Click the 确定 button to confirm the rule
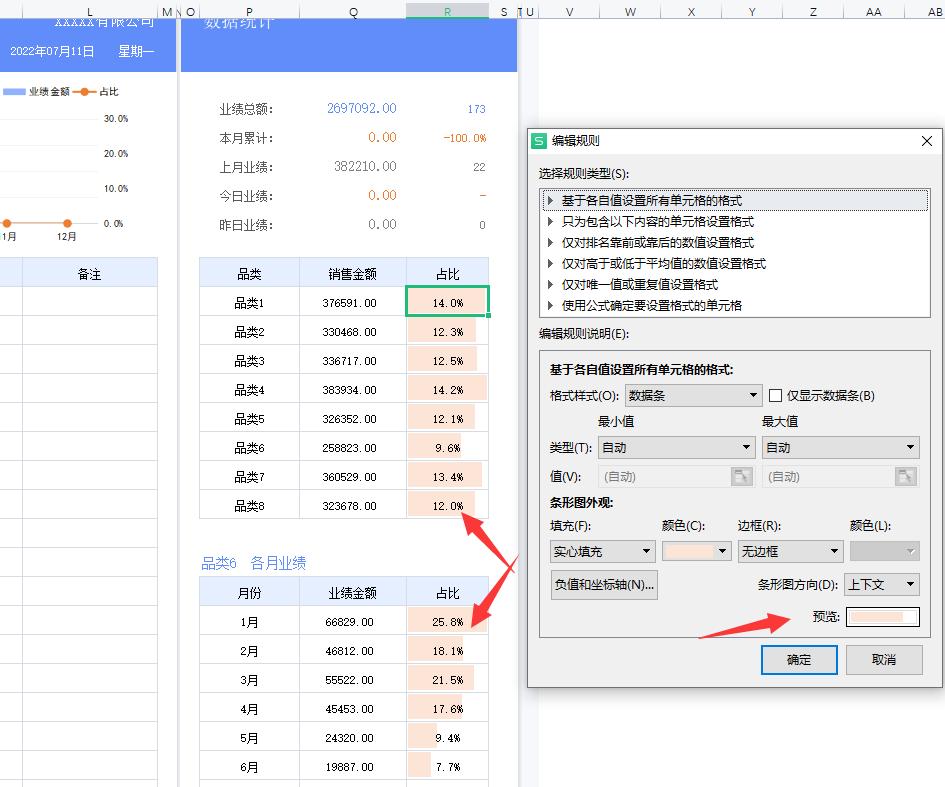945x787 pixels. 798,660
